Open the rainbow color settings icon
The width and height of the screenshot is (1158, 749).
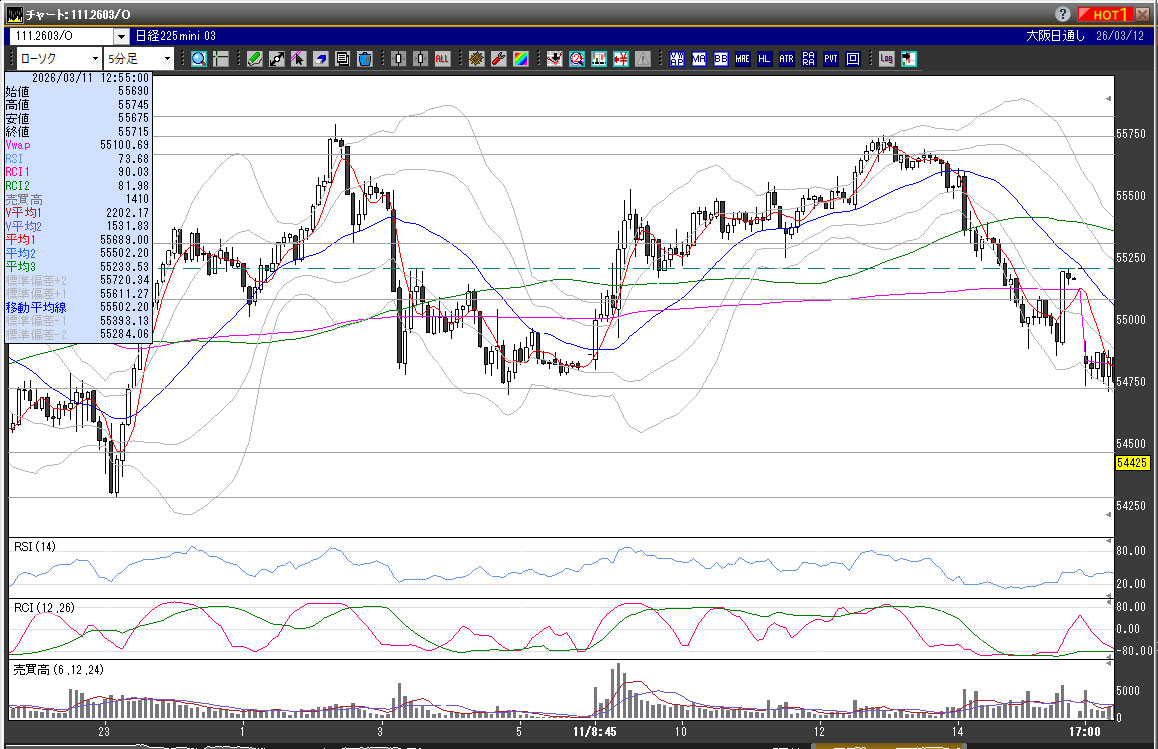tap(520, 59)
